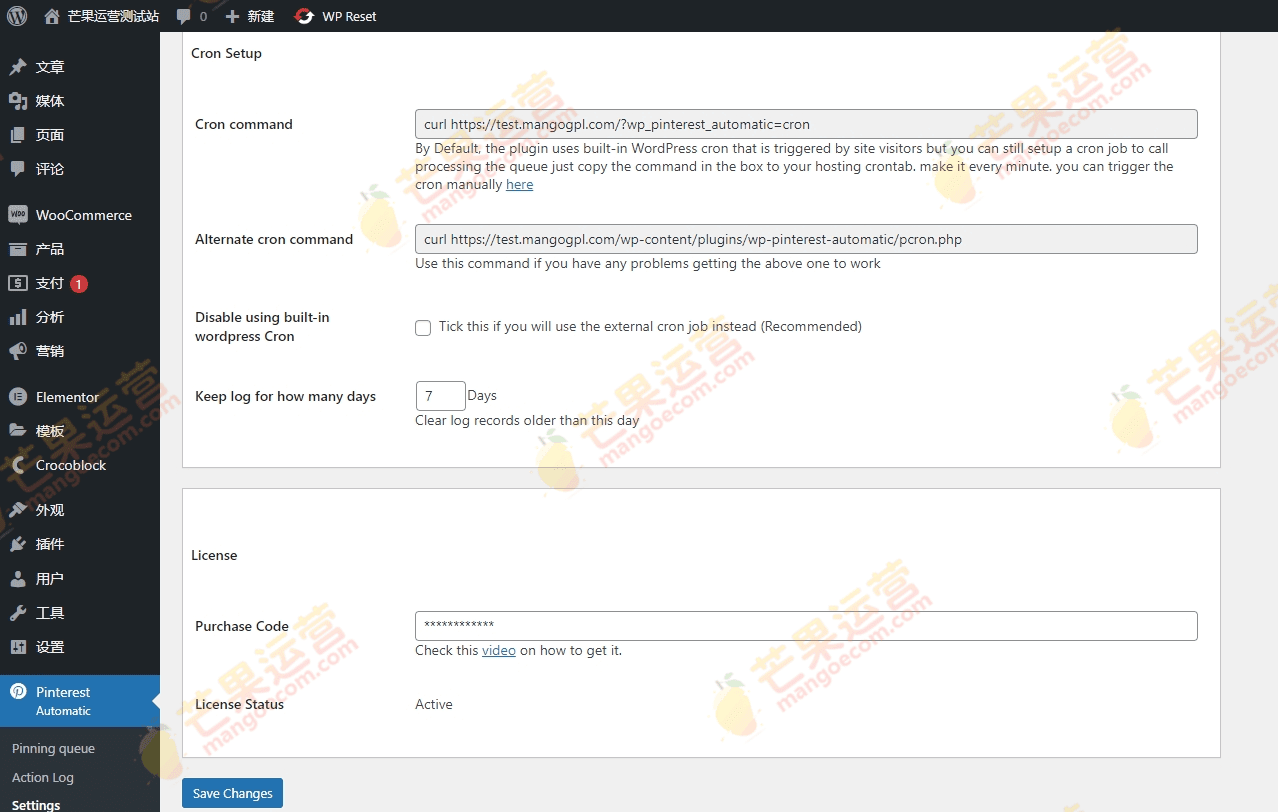The image size is (1278, 812).
Task: Click the WP Reset red icon
Action: click(304, 16)
